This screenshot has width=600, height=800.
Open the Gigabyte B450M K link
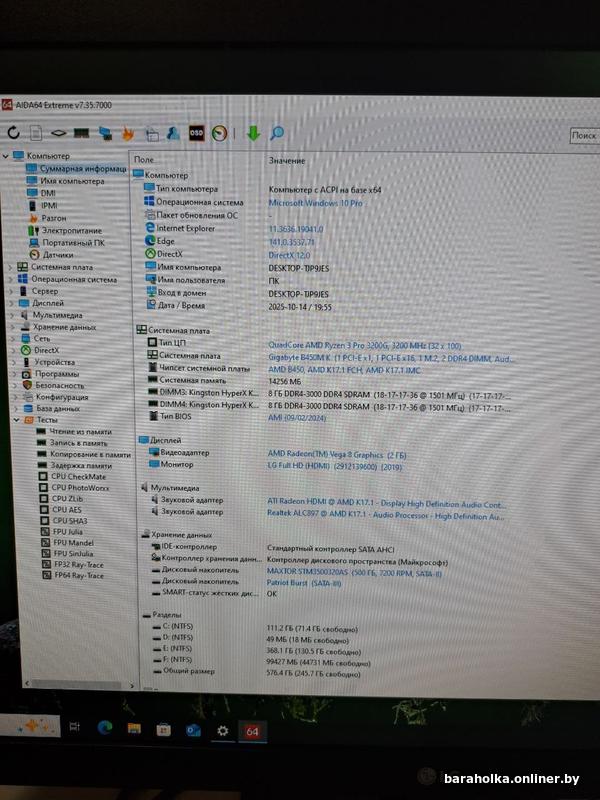390,358
